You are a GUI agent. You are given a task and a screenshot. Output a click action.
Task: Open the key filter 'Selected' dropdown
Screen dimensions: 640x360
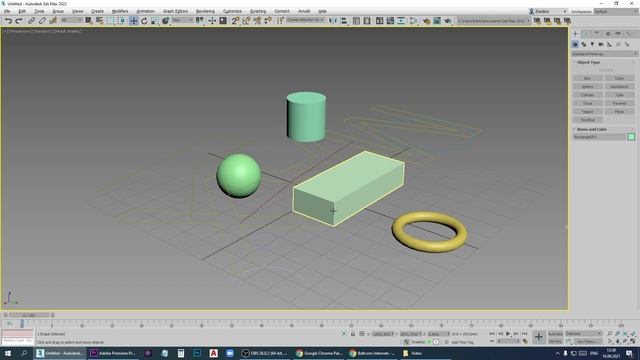click(584, 333)
